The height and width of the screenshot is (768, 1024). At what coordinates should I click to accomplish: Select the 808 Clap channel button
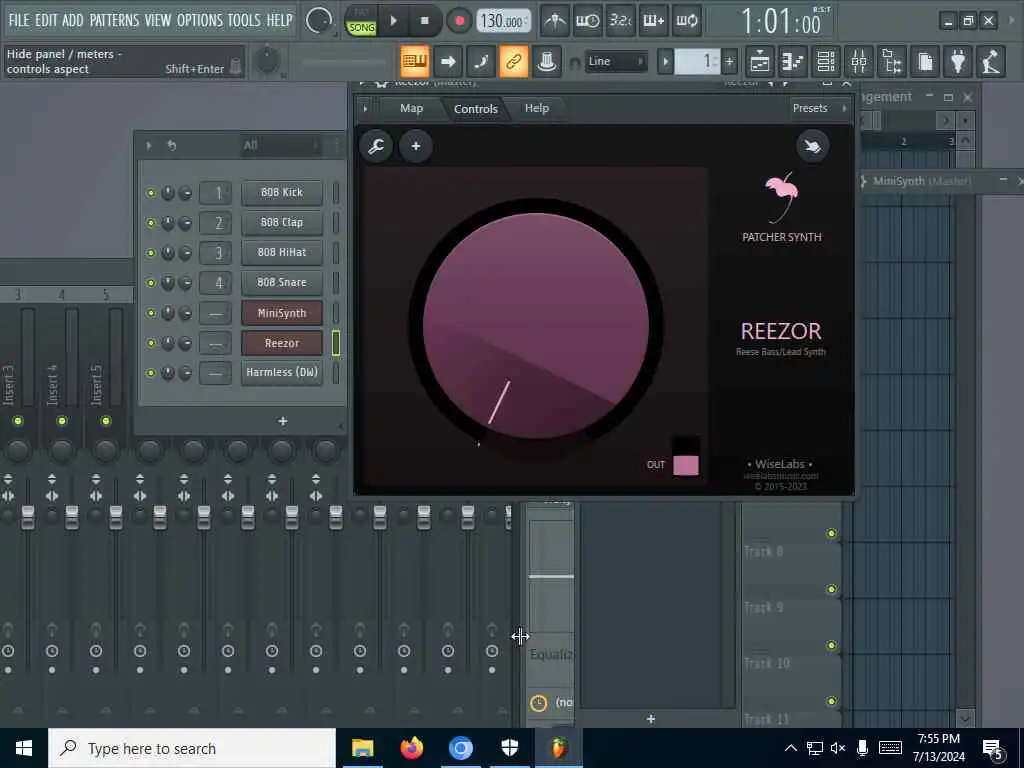pos(282,223)
